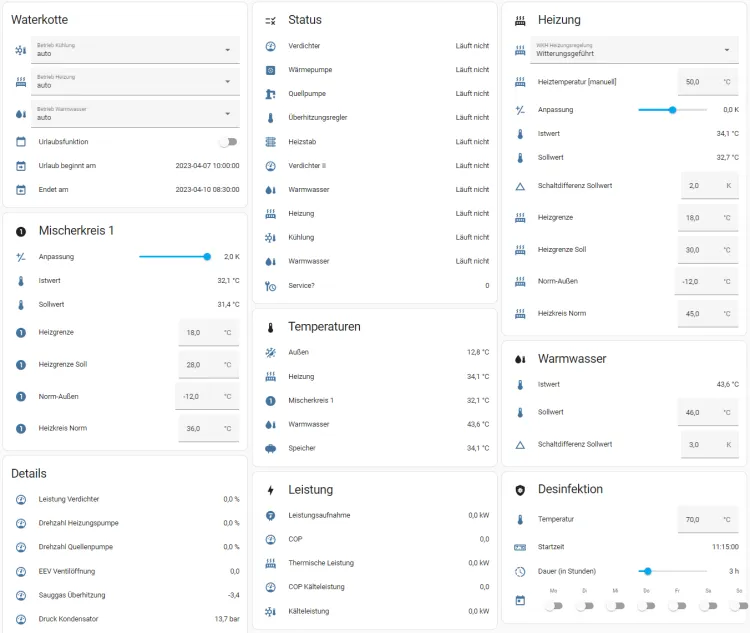Screen dimensions: 750x633
Task: Open the Betrieb Kühlung dropdown
Action: (x=135, y=50)
